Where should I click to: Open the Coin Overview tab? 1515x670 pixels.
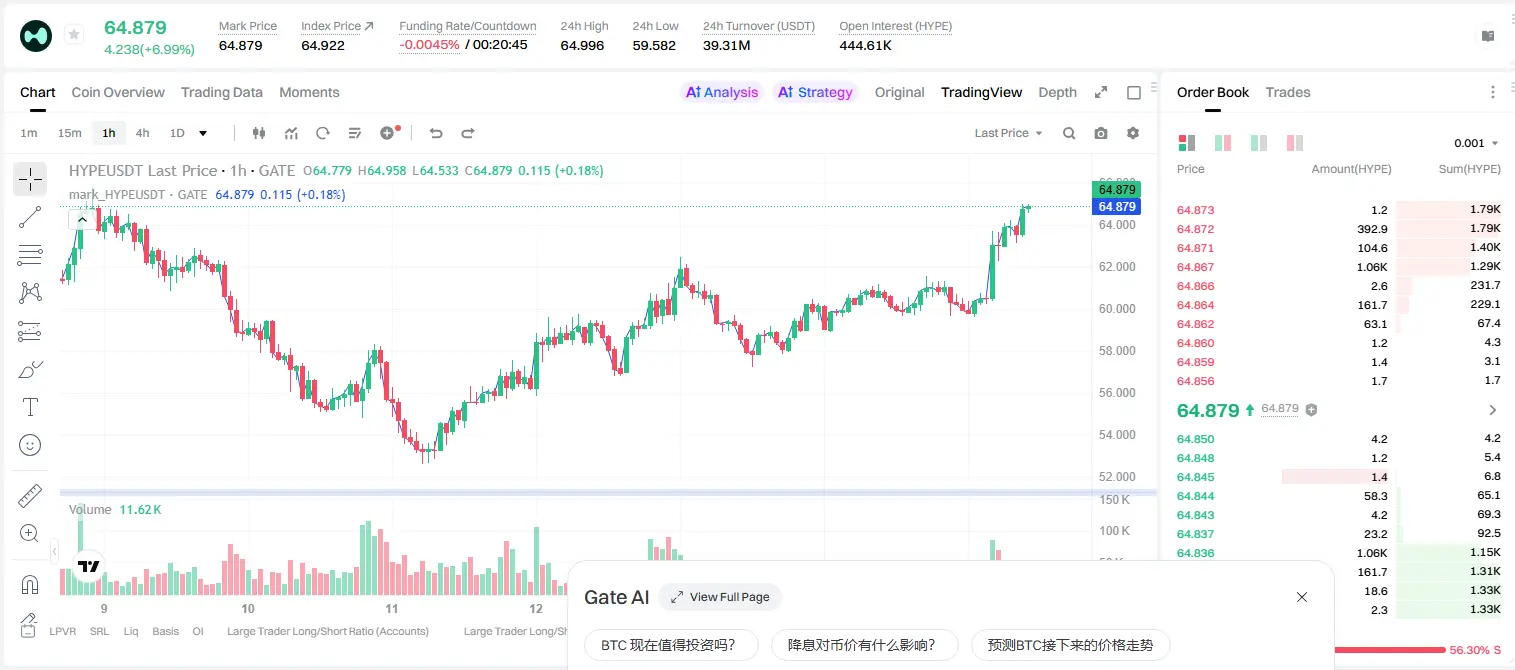tap(118, 92)
